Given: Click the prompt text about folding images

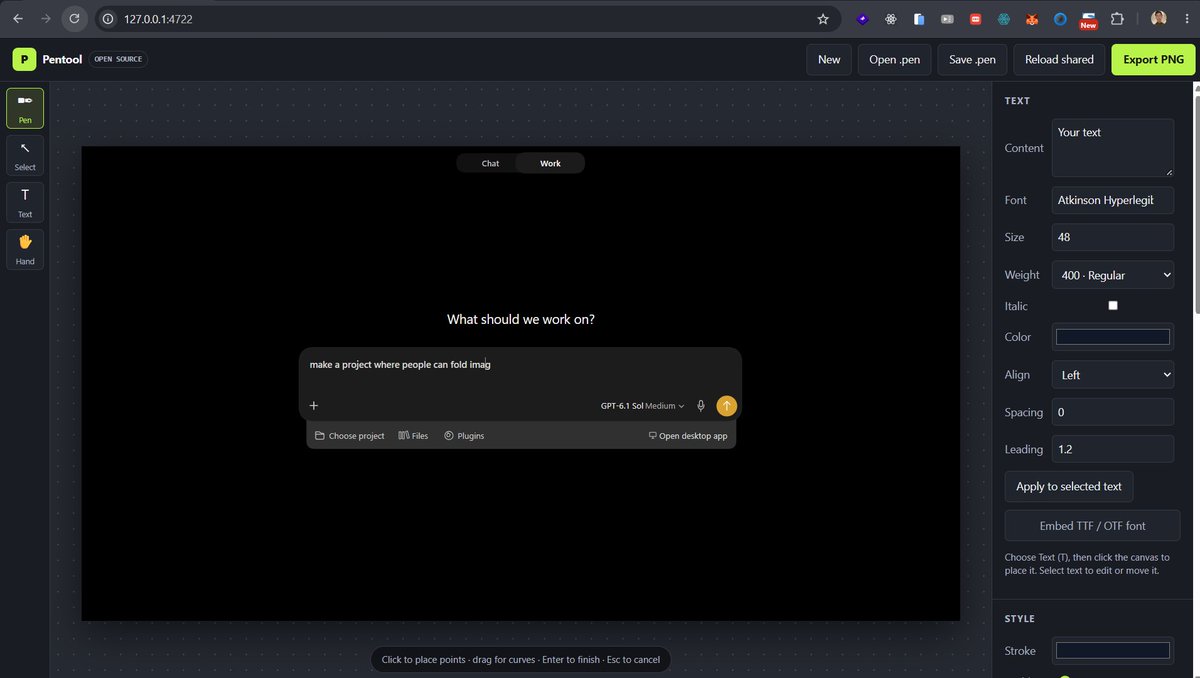Looking at the screenshot, I should pos(400,364).
